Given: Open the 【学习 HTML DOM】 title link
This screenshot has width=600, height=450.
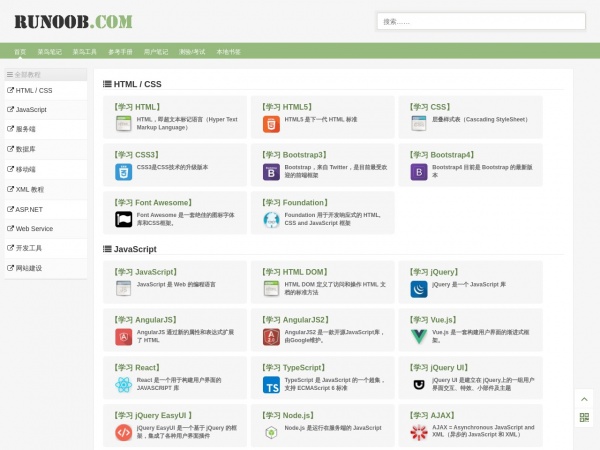Looking at the screenshot, I should coord(295,272).
